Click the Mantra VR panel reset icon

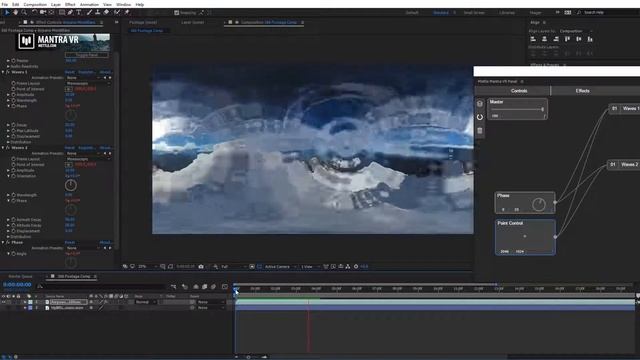480,117
